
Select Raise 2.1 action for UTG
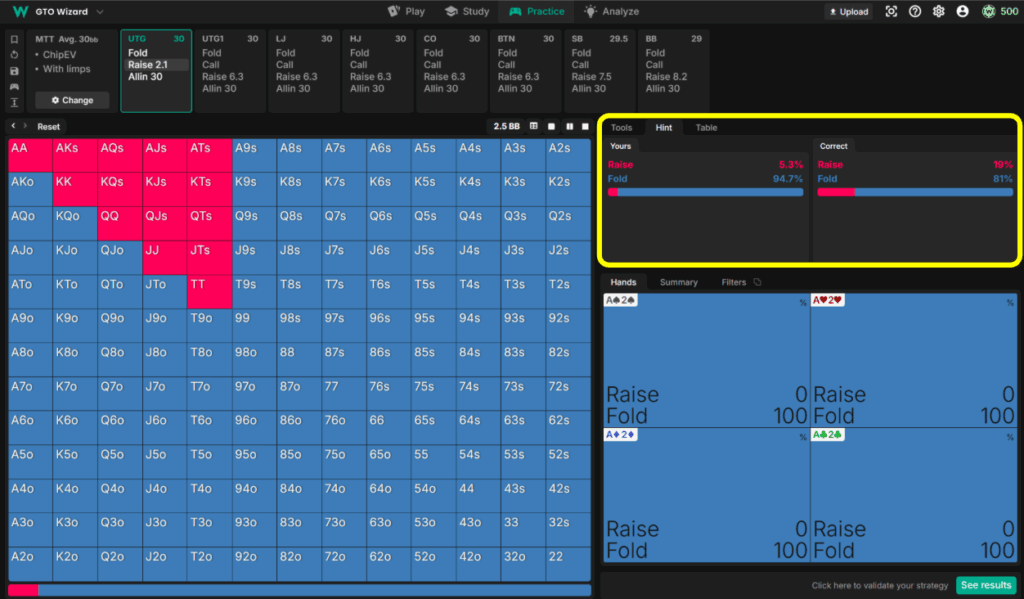point(147,65)
